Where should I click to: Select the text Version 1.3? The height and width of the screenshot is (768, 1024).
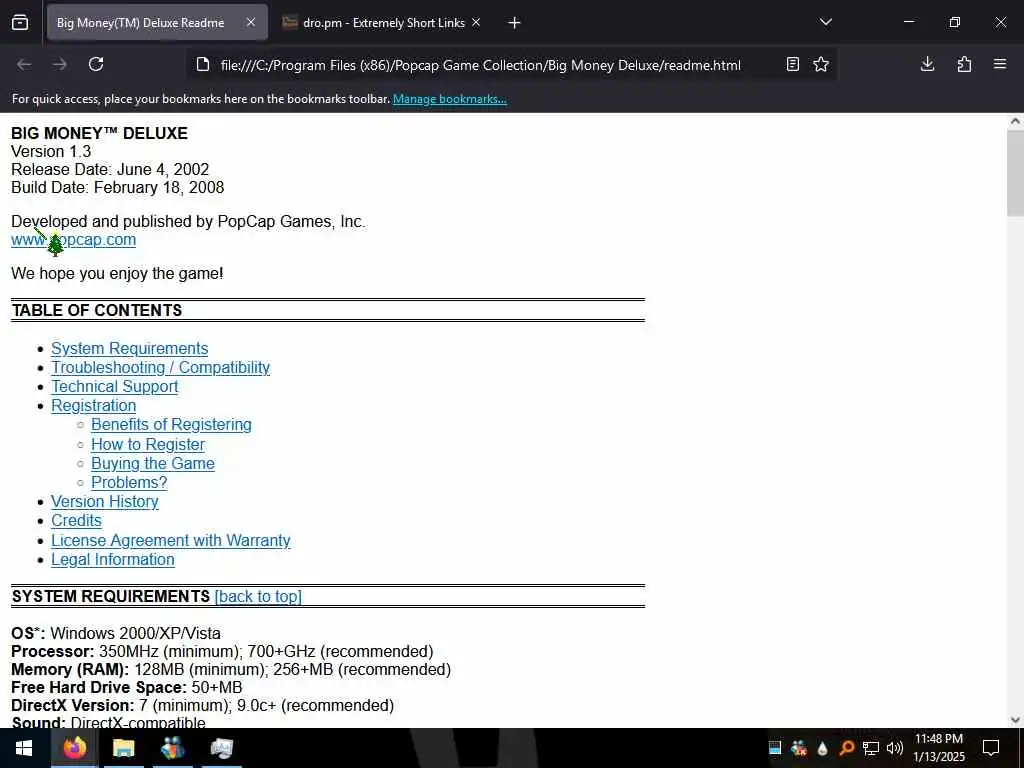tap(51, 152)
